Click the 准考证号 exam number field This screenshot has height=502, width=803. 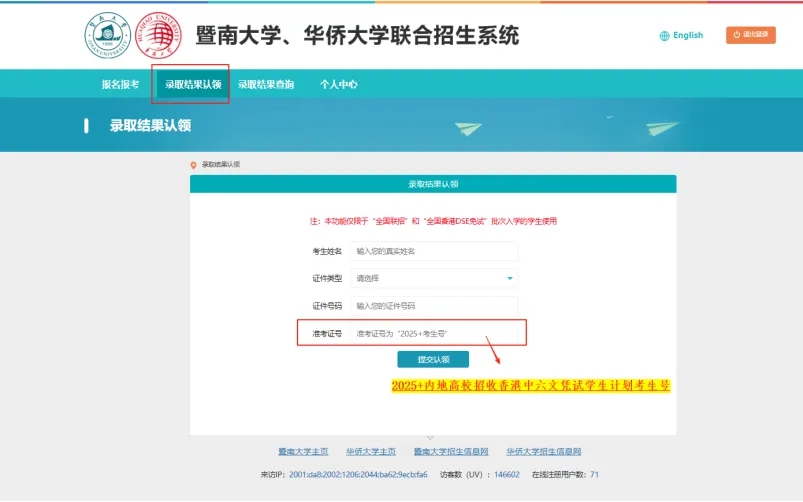(x=434, y=333)
